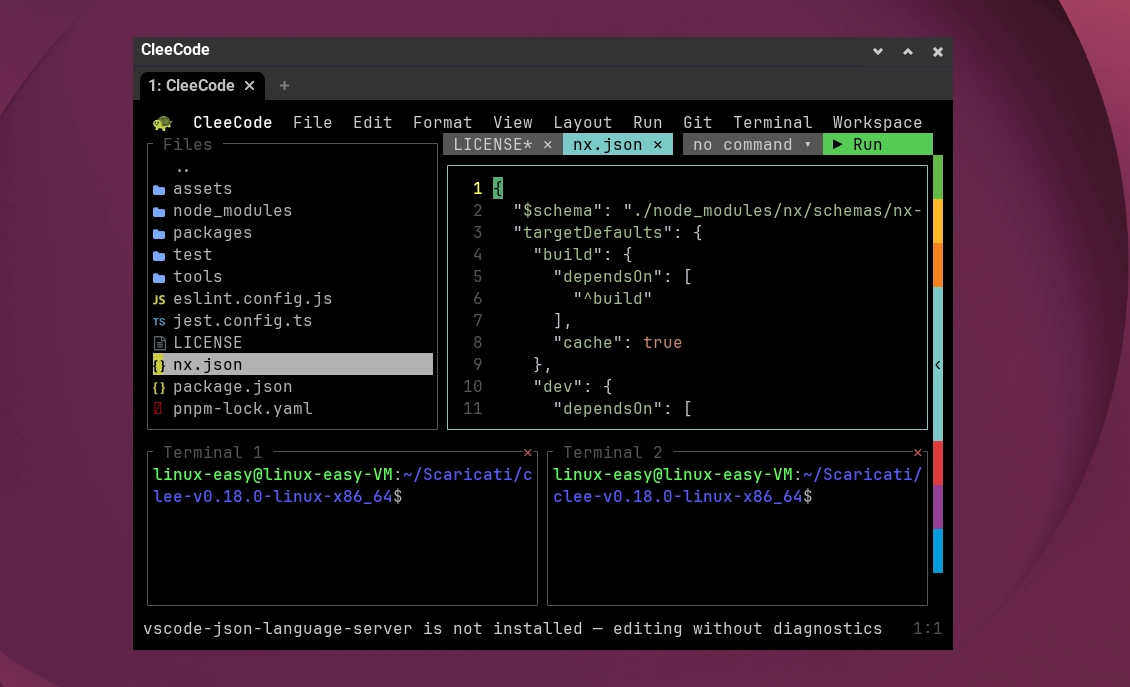Add a new tab with plus icon
The image size is (1130, 687).
(x=285, y=86)
